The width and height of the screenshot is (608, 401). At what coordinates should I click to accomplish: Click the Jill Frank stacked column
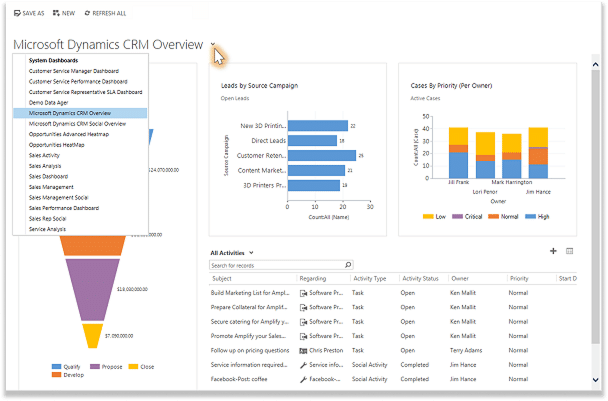coord(458,153)
